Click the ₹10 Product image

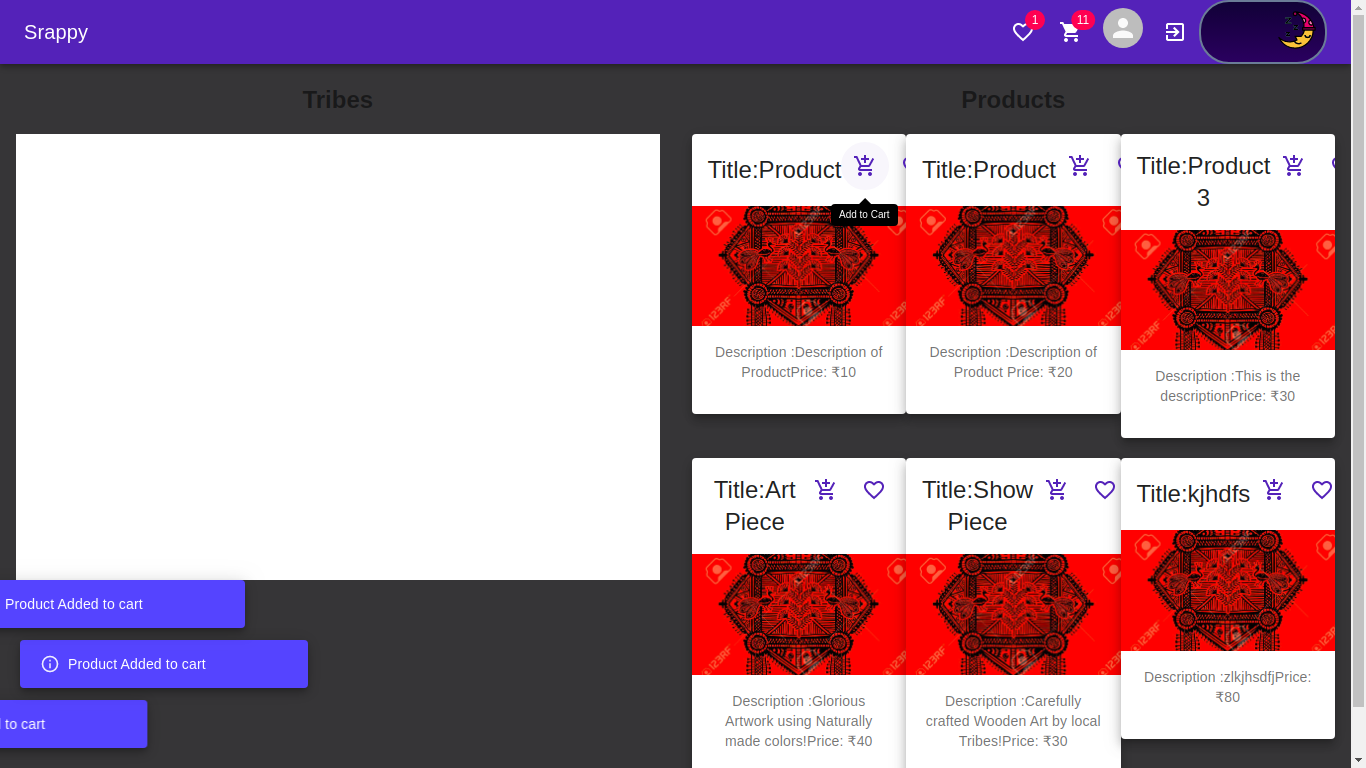click(799, 266)
